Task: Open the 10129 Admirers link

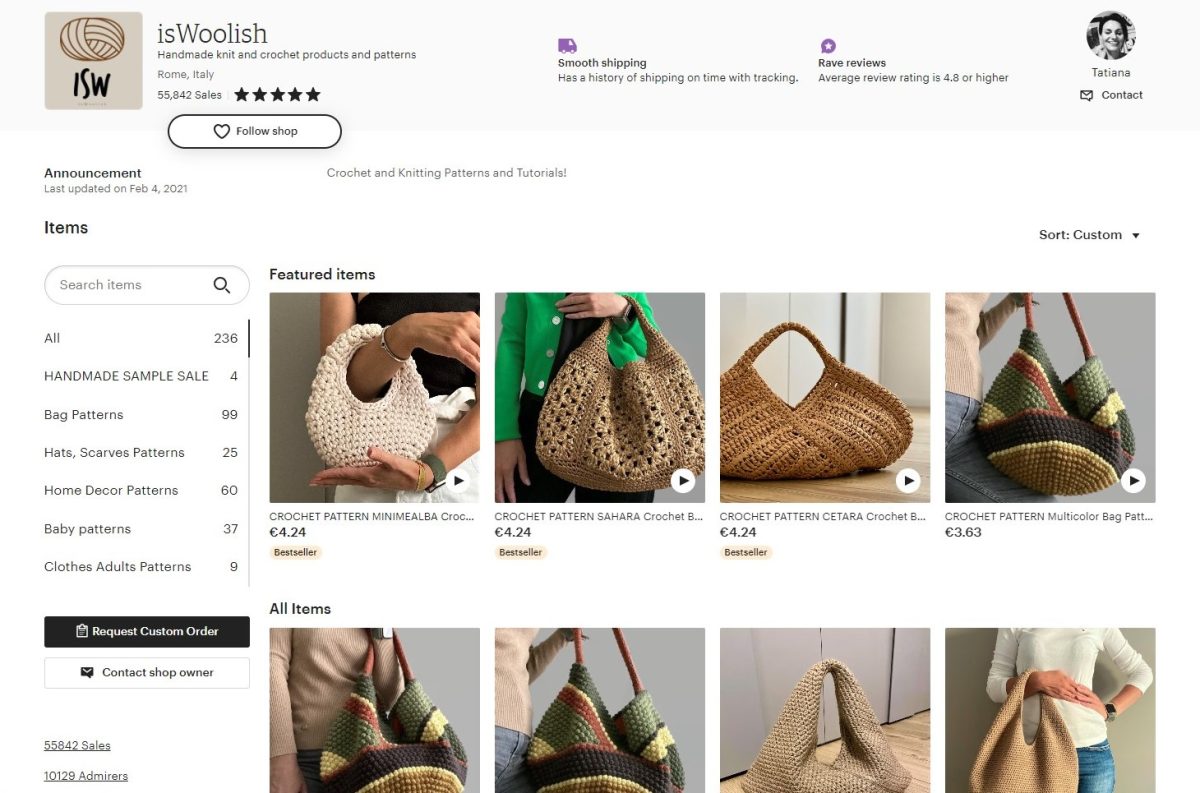Action: click(x=86, y=775)
